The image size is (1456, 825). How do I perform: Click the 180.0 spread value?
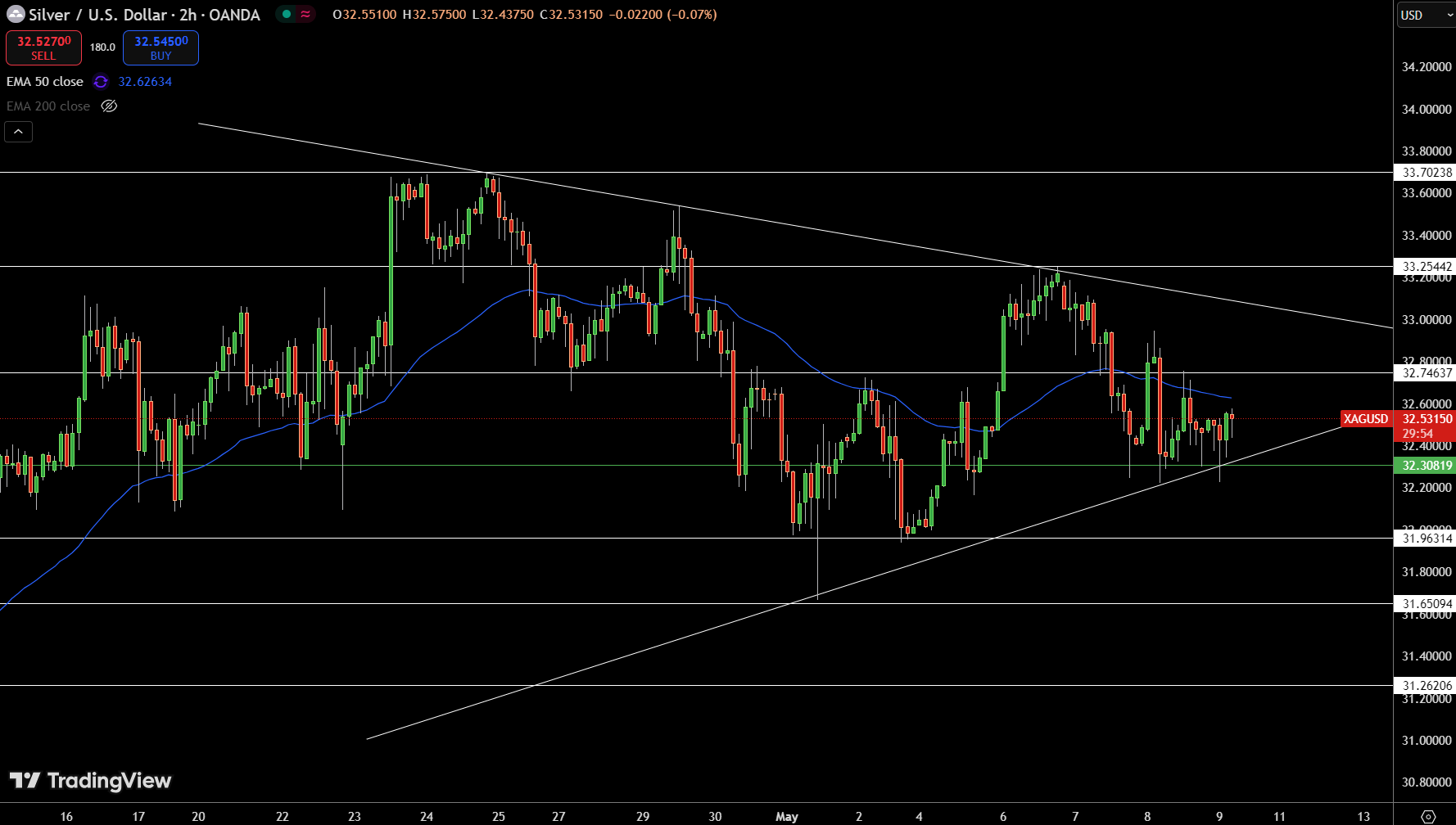(102, 47)
